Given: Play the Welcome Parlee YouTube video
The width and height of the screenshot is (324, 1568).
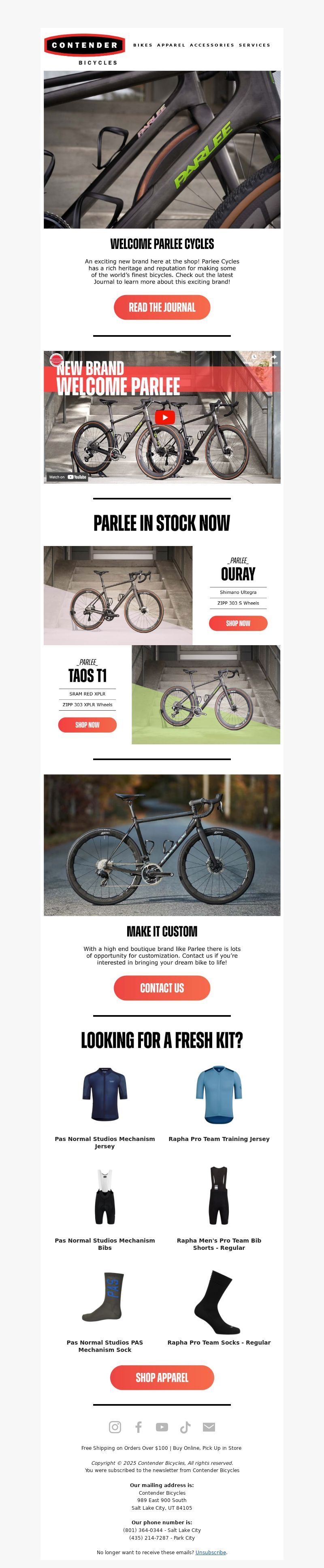Looking at the screenshot, I should point(164,417).
